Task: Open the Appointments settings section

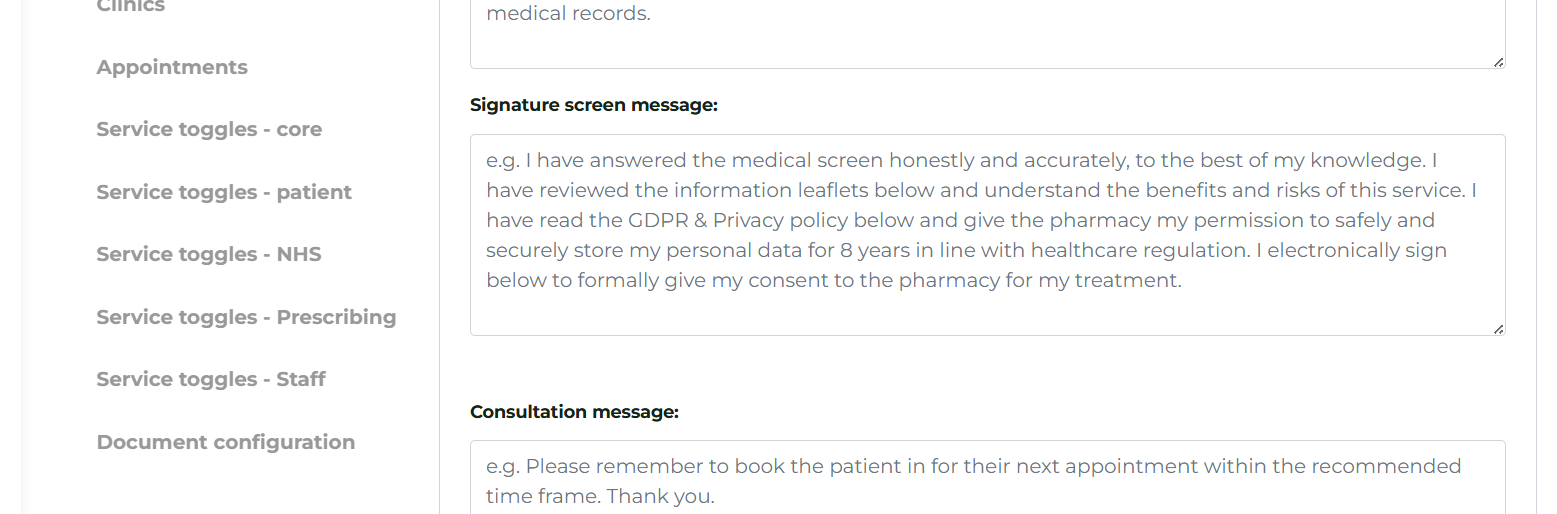Action: click(x=172, y=67)
